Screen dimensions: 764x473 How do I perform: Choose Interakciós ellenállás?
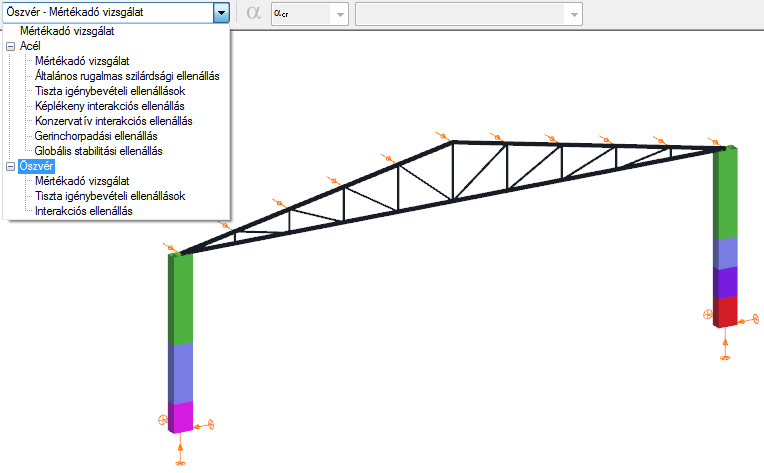click(84, 211)
